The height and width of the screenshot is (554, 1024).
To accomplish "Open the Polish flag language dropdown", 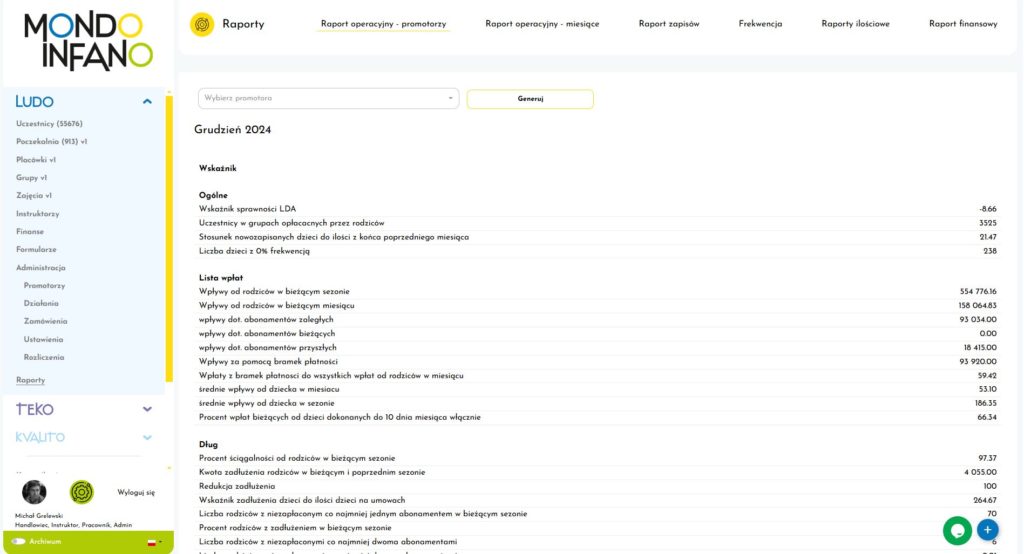I will [x=154, y=542].
